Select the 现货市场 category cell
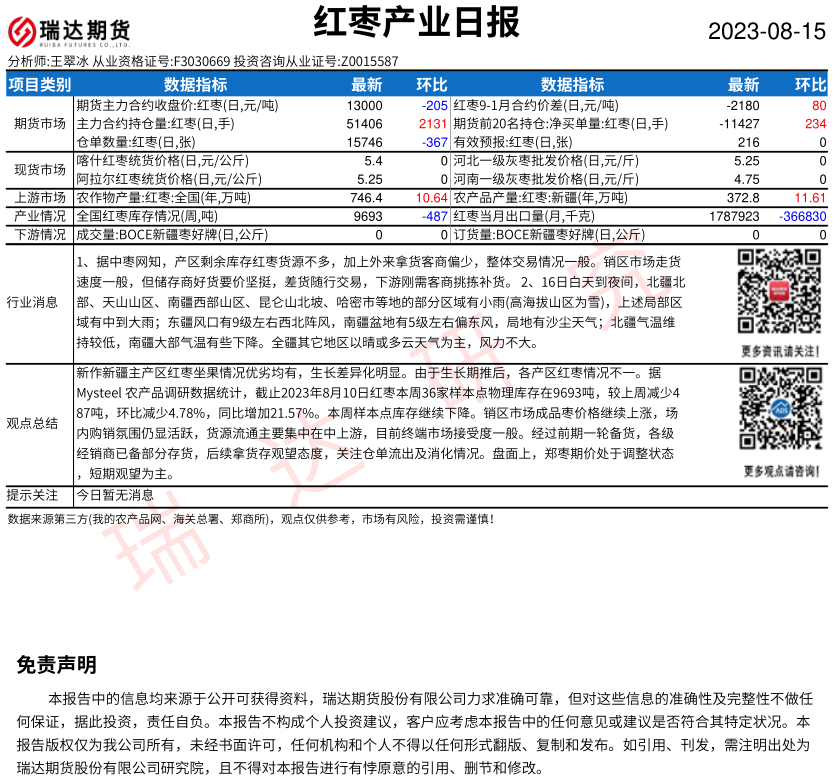The height and width of the screenshot is (779, 833). (x=40, y=170)
